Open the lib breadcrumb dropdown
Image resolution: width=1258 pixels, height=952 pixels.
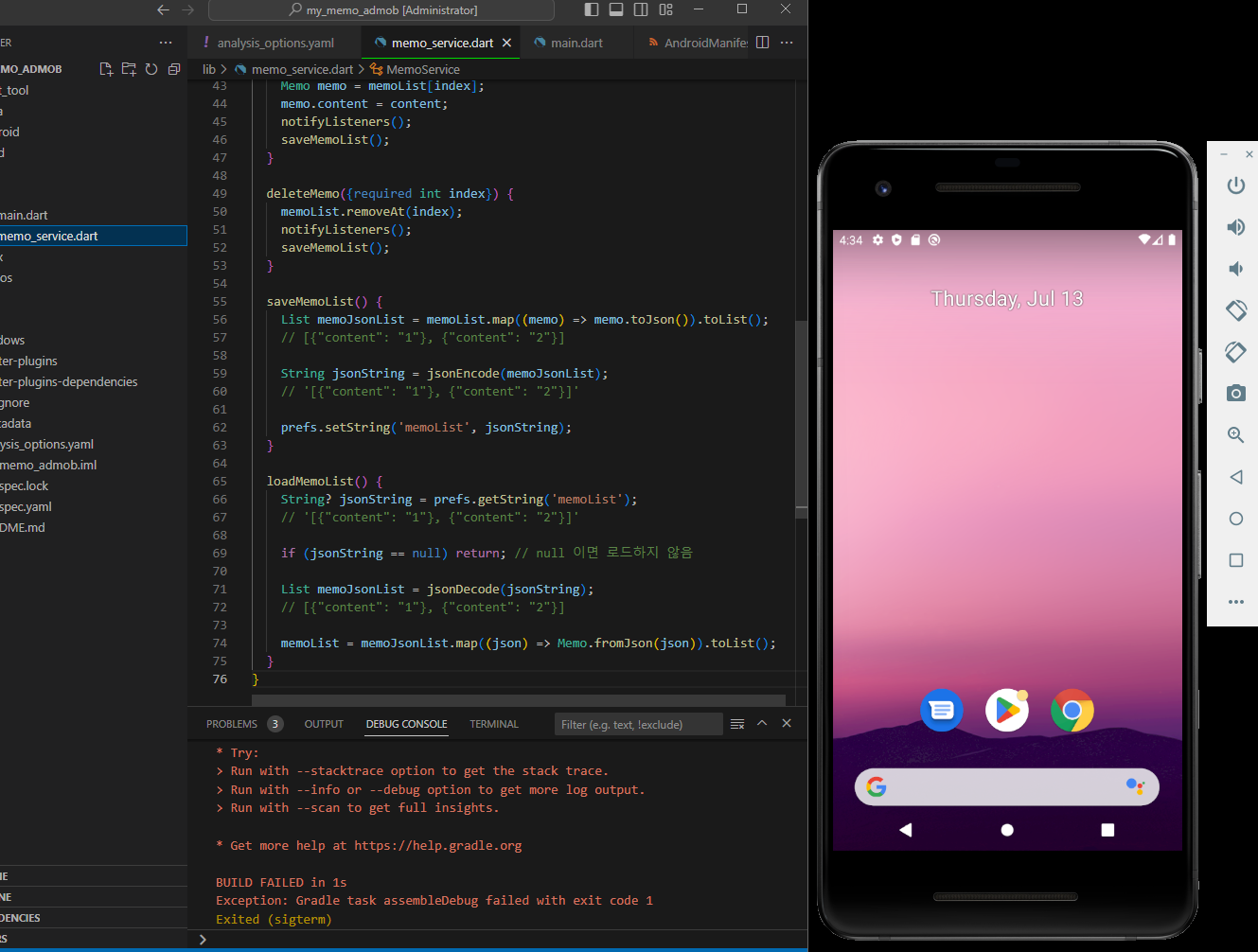(x=209, y=69)
